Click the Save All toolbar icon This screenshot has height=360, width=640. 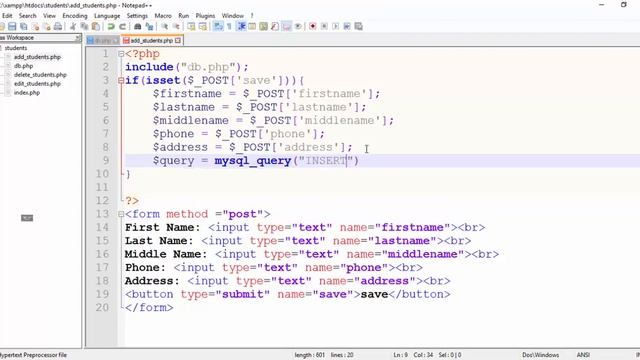click(24, 27)
